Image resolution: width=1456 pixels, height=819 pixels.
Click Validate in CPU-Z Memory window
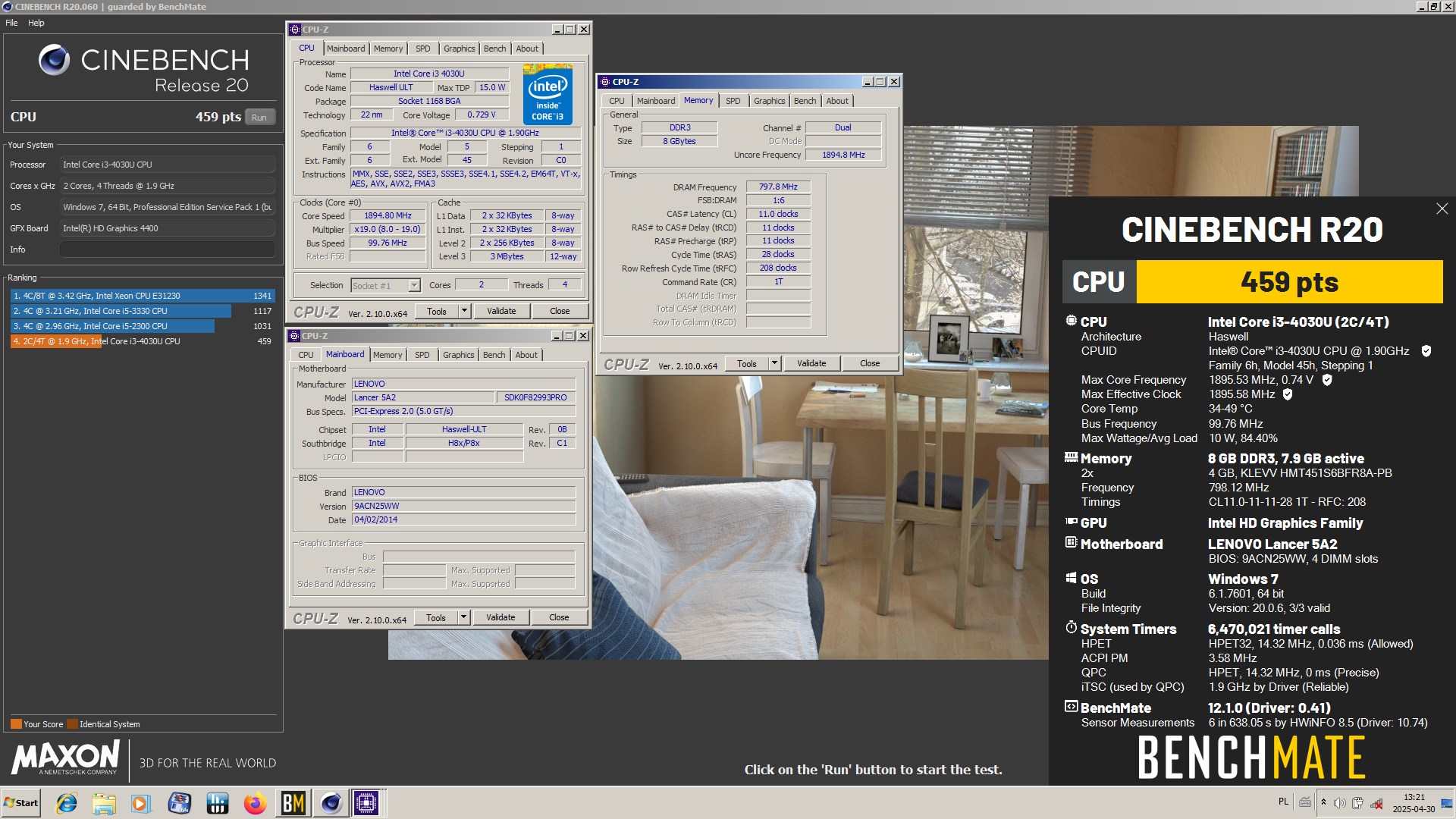point(811,363)
